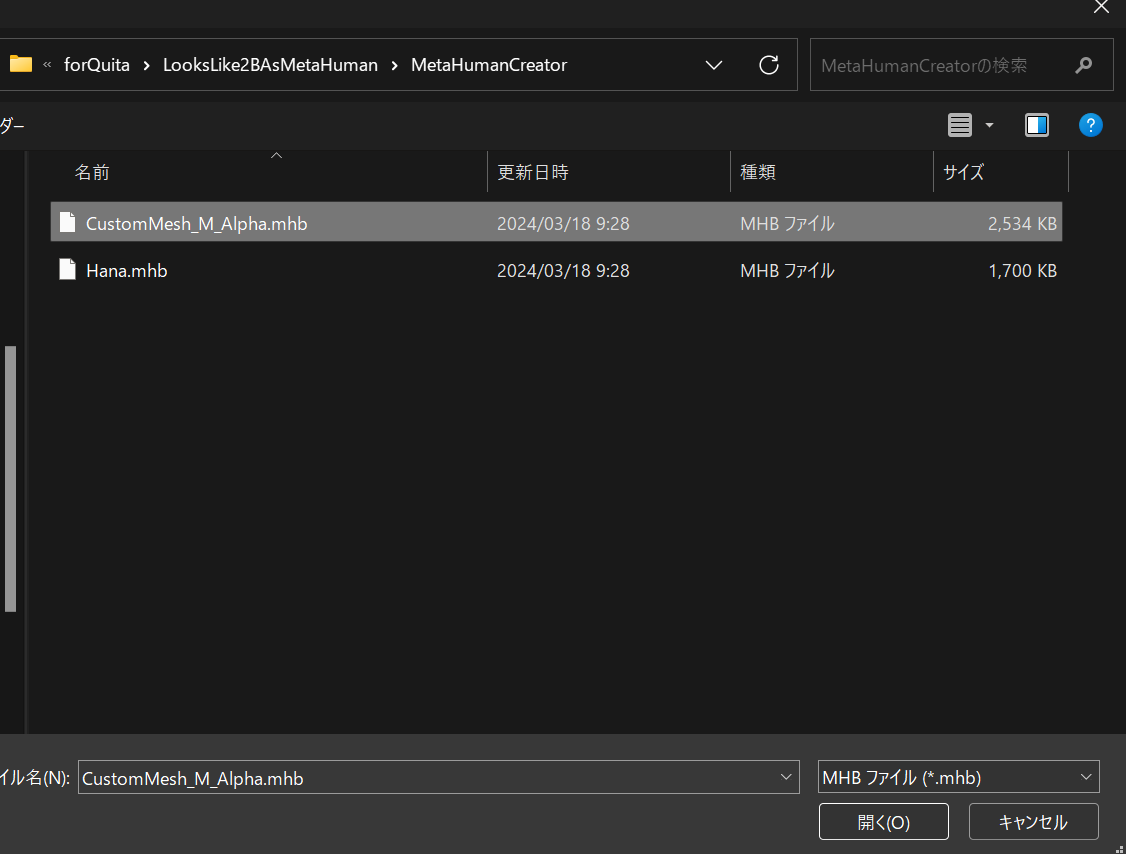Expand the file name combo box
1126x854 pixels.
[786, 777]
